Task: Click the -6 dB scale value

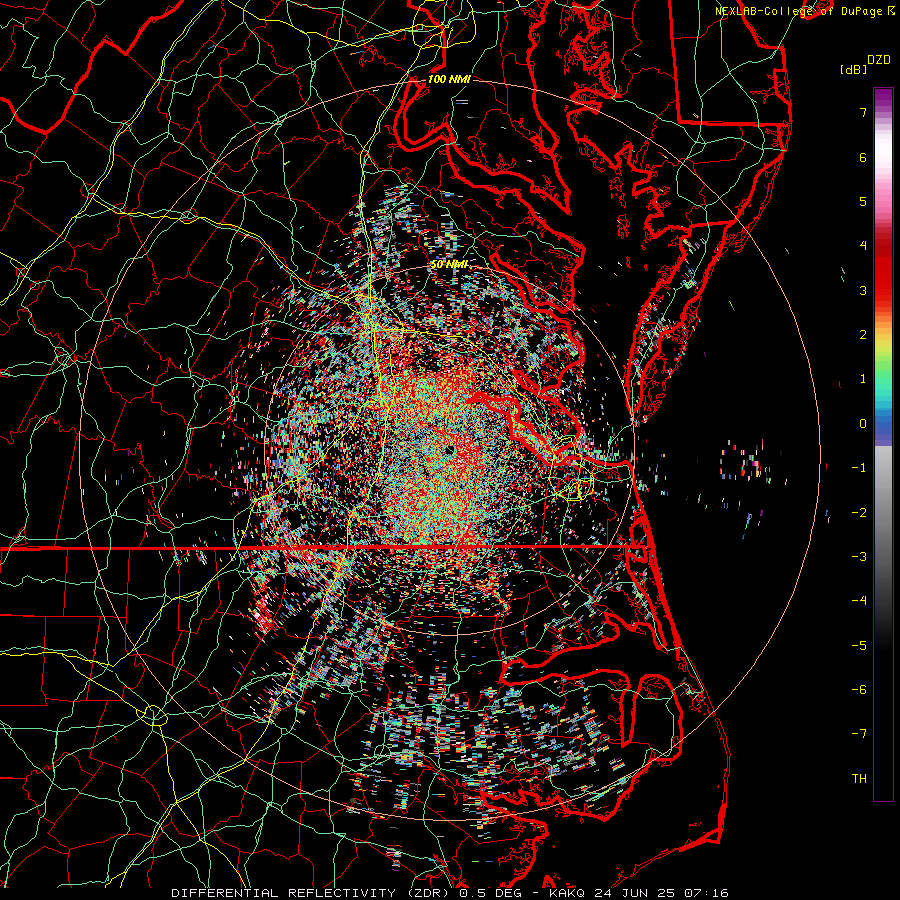Action: click(x=859, y=689)
